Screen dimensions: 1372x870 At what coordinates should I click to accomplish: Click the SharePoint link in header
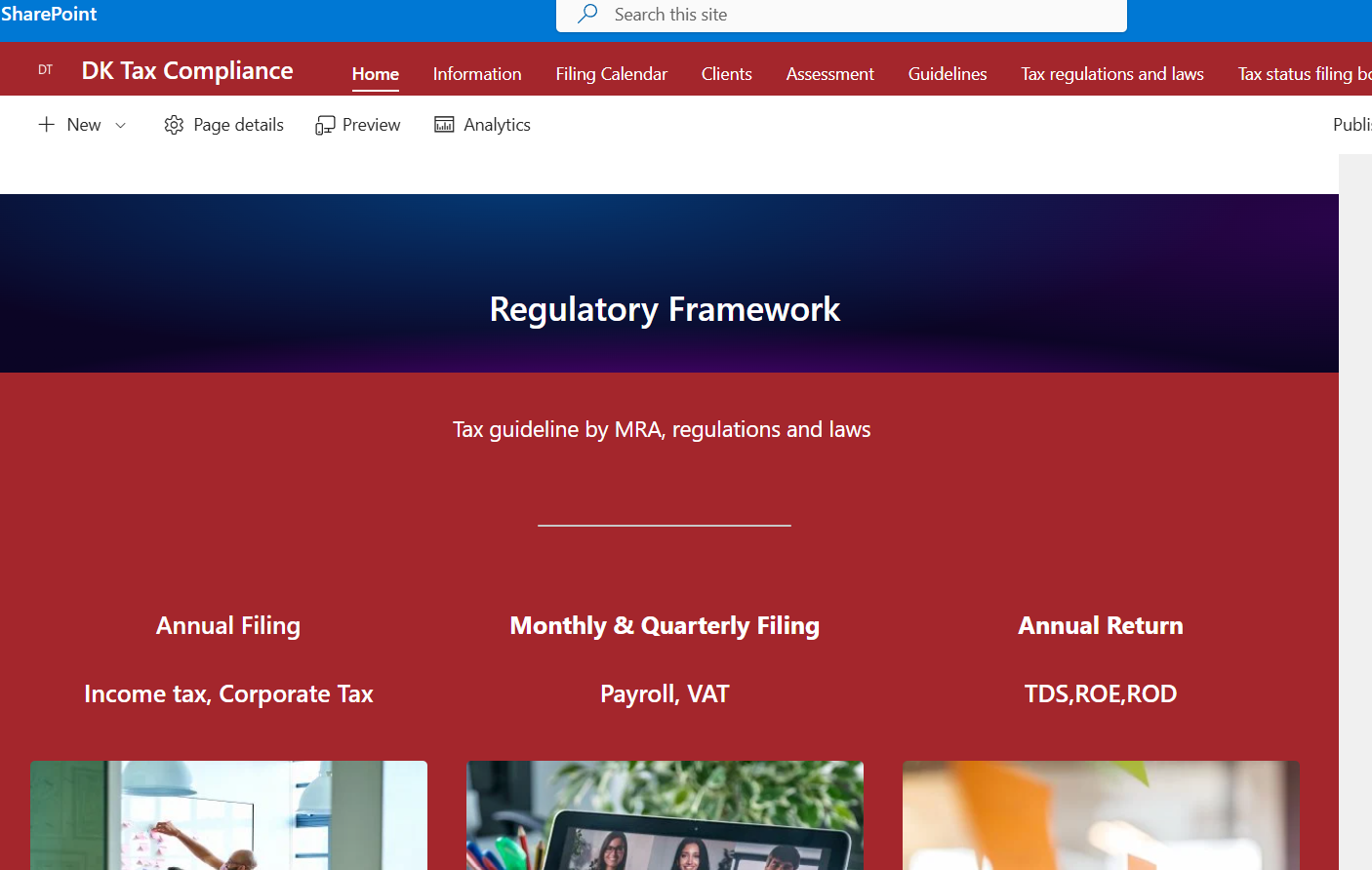click(x=49, y=14)
